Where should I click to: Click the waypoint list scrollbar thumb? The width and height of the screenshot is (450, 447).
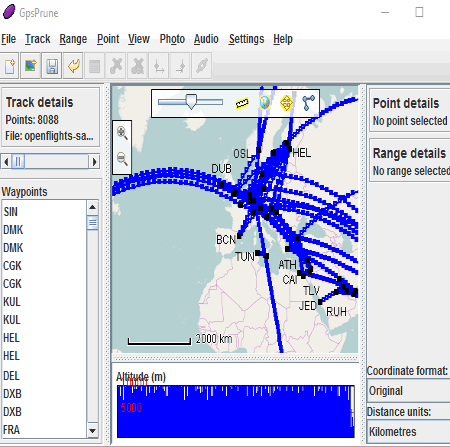pos(92,223)
